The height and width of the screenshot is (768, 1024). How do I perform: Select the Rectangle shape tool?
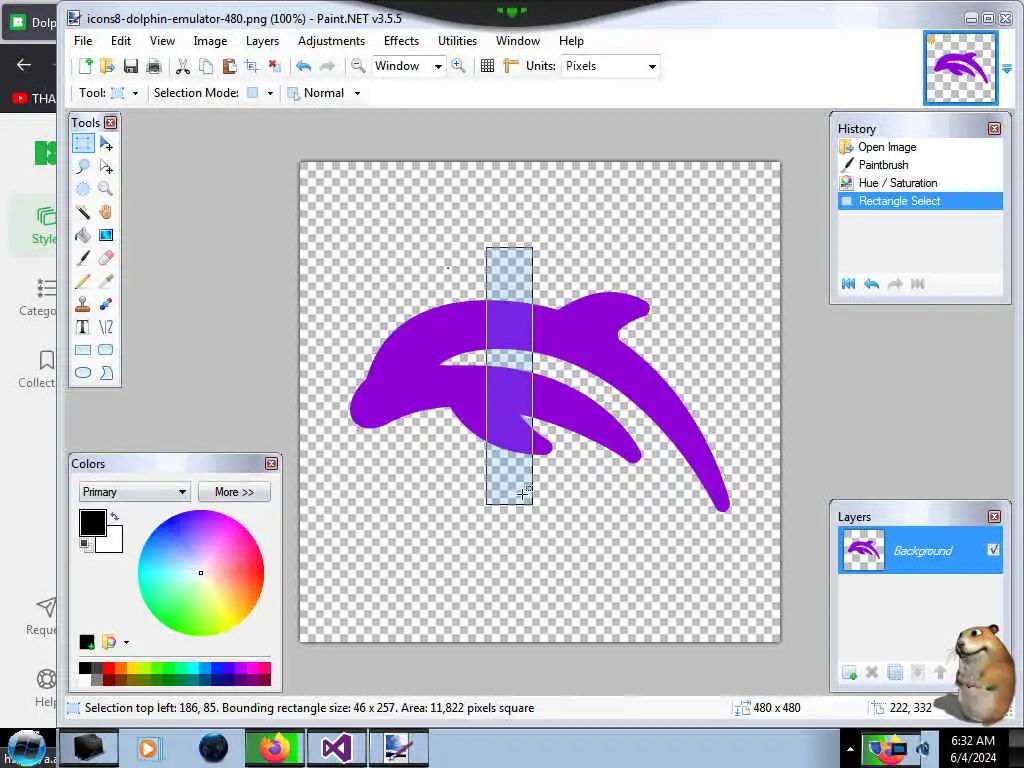coord(83,350)
